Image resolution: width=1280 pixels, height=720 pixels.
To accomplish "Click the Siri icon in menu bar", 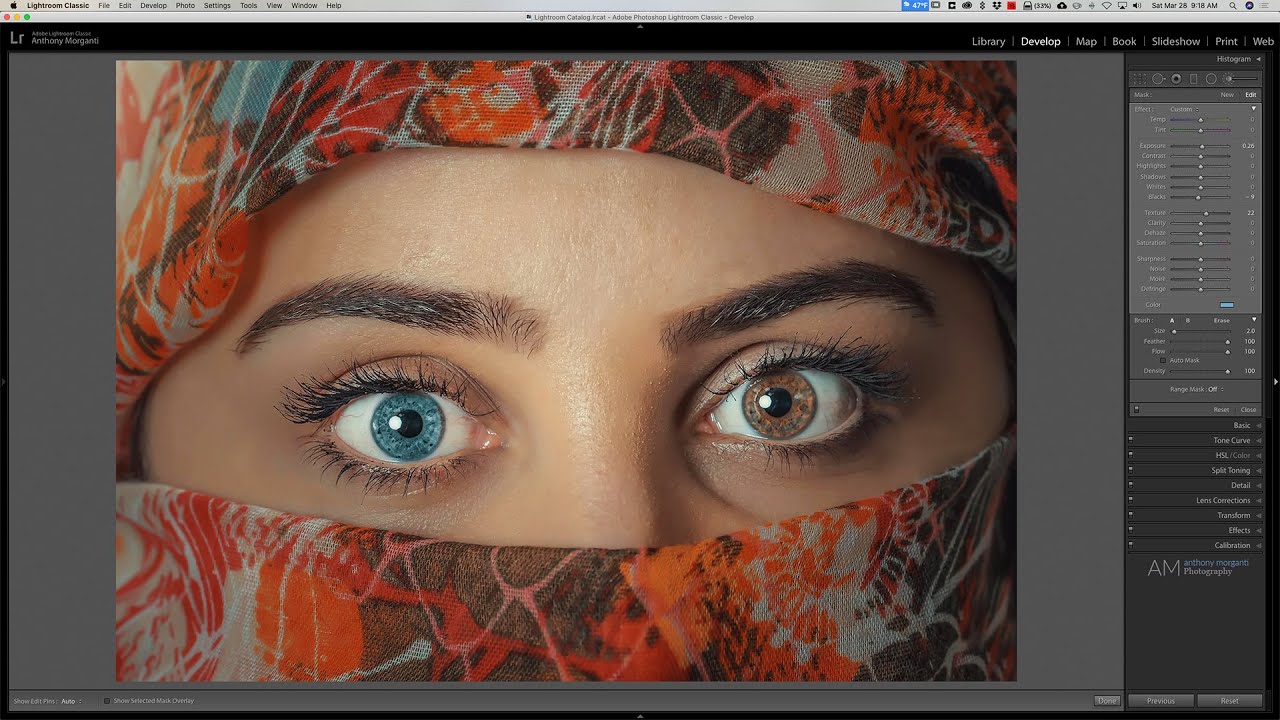I will click(1249, 5).
